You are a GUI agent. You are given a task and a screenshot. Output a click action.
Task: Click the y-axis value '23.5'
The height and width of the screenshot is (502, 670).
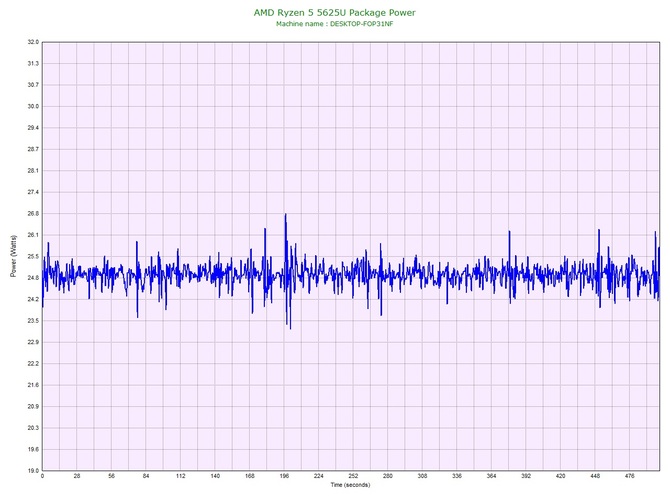(x=33, y=321)
